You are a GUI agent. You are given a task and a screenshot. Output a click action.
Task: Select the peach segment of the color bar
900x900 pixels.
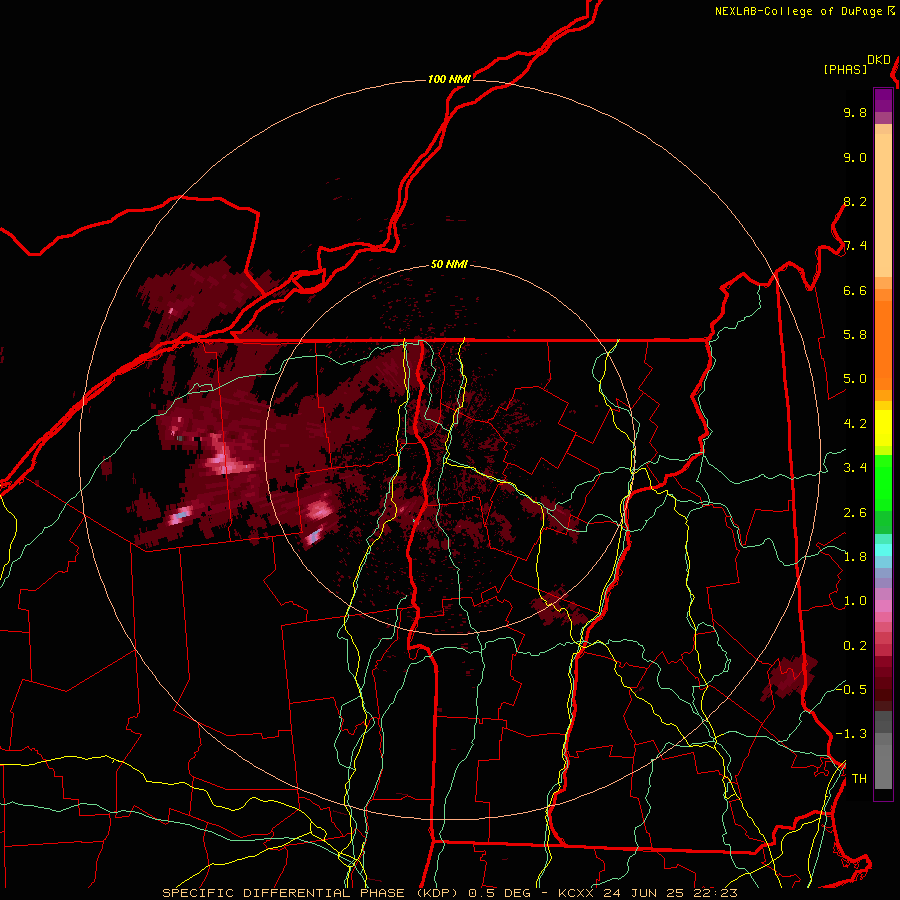pyautogui.click(x=883, y=201)
